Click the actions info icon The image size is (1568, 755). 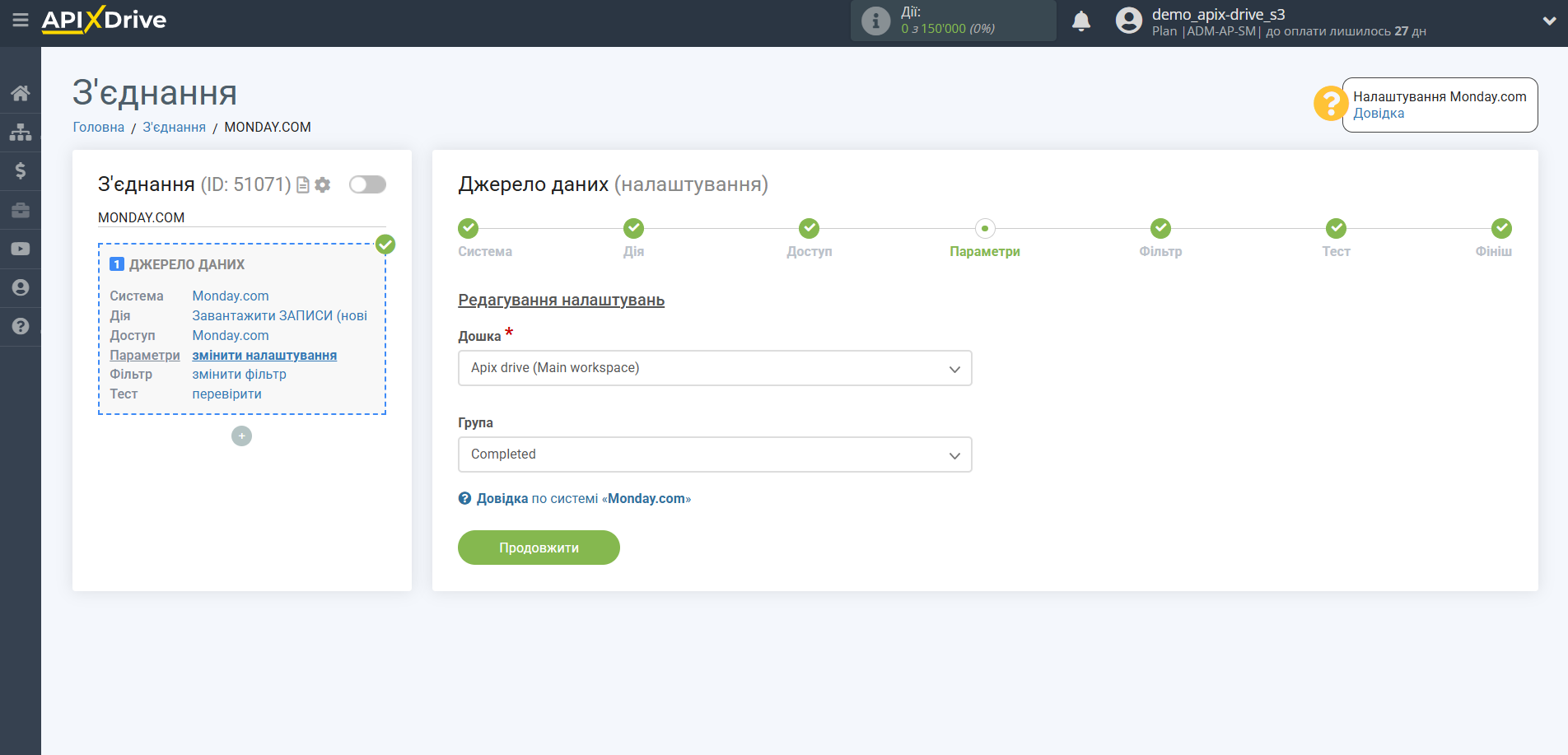[x=875, y=21]
